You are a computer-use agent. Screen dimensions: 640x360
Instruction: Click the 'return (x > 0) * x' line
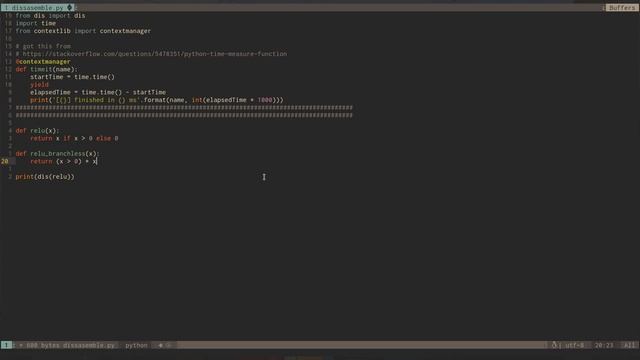[63, 162]
